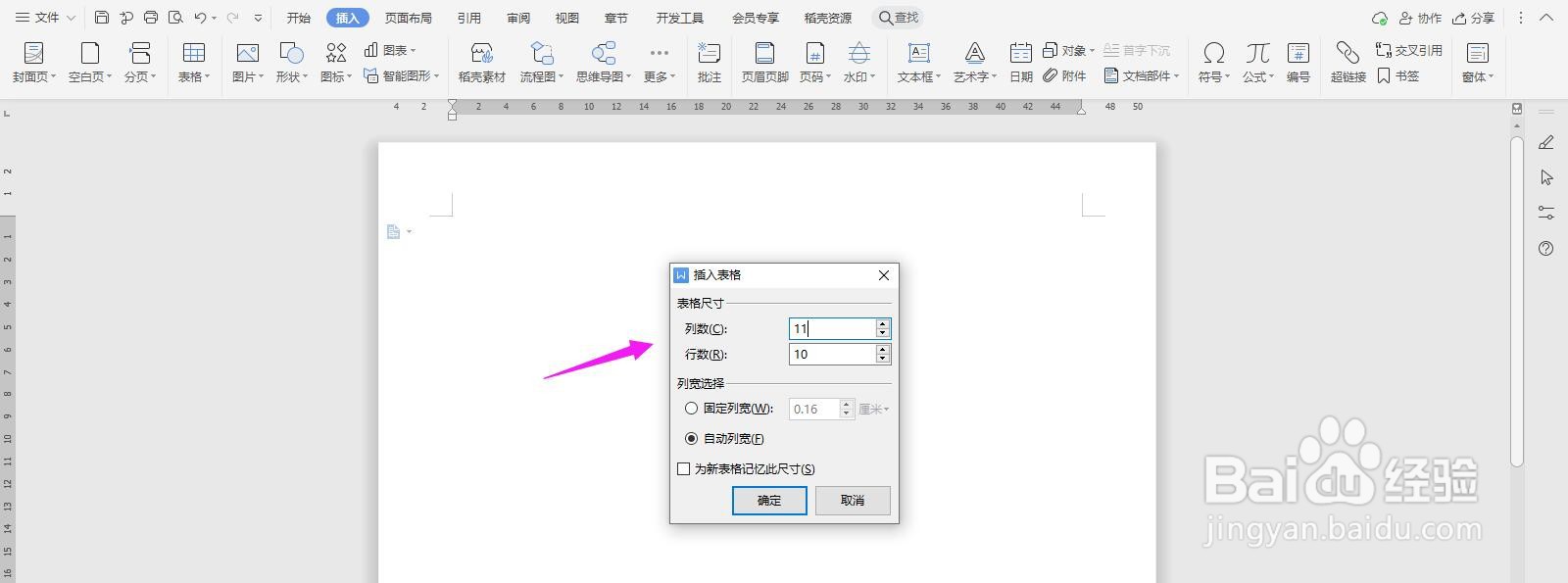
Task: Increase the 列数 column count stepper
Action: tap(883, 324)
